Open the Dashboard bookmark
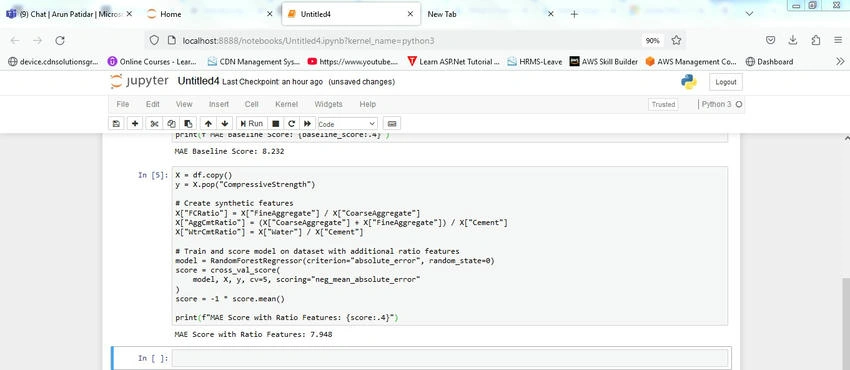Image resolution: width=850 pixels, height=370 pixels. (769, 62)
